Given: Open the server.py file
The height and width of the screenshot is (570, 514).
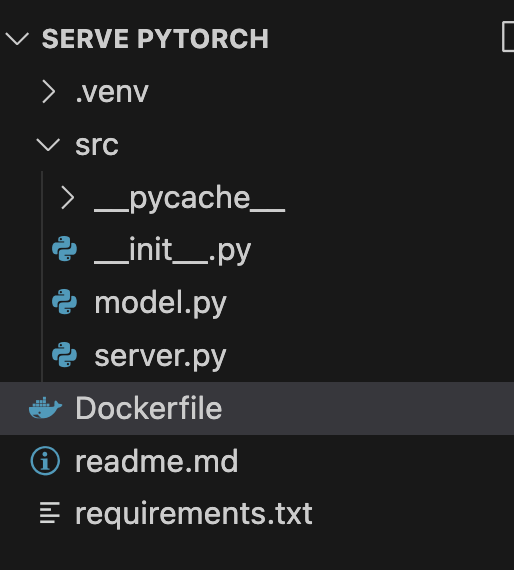Looking at the screenshot, I should [160, 356].
